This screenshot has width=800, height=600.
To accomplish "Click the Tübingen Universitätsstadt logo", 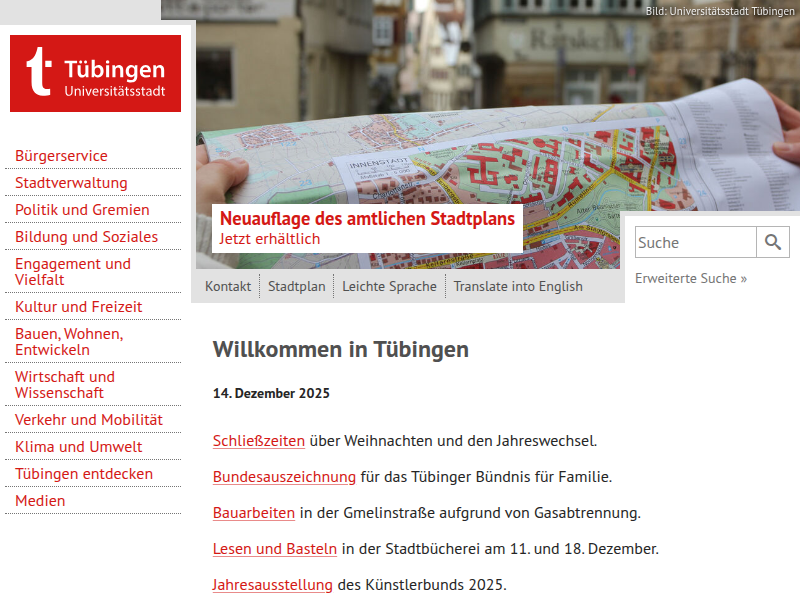I will point(94,73).
